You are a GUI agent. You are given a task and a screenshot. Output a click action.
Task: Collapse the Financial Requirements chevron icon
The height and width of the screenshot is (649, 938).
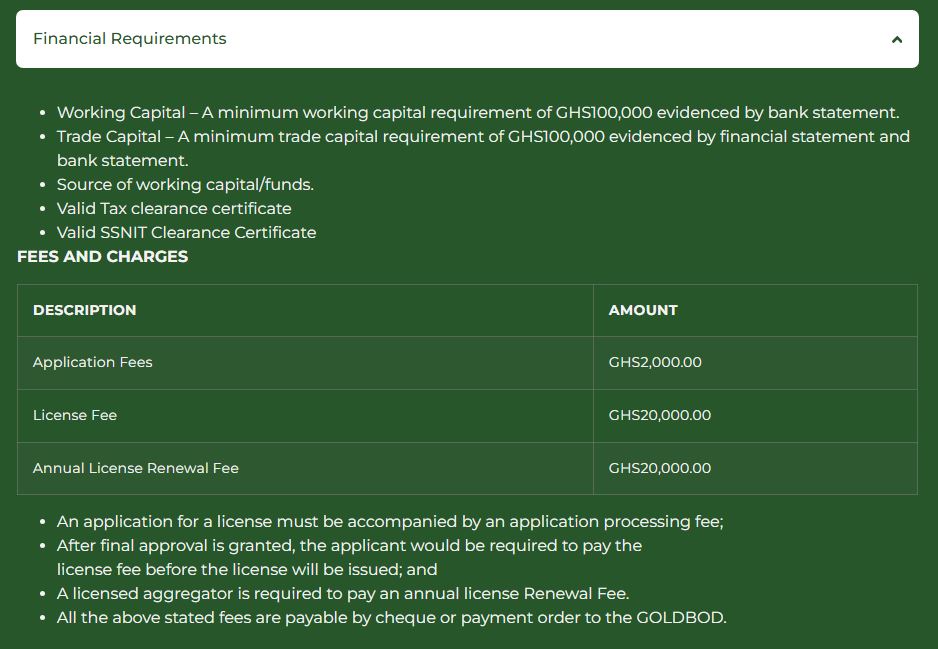(896, 39)
